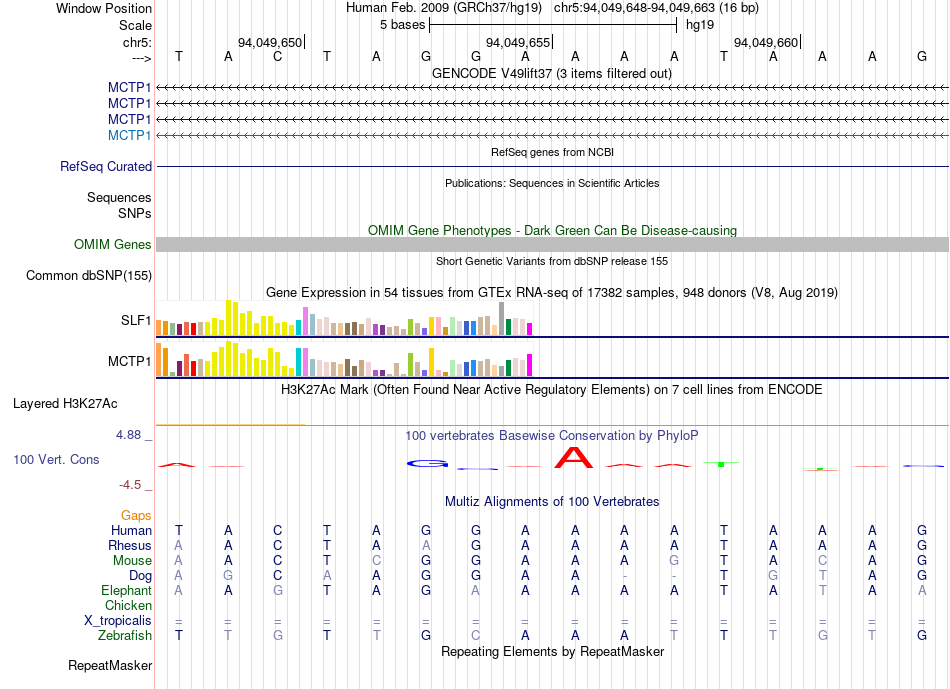Click the 4.88 upper scale value
This screenshot has width=950, height=689.
[x=128, y=434]
